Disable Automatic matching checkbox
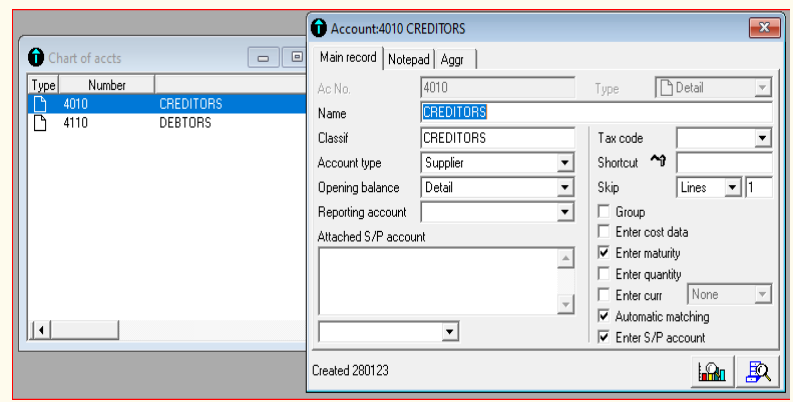 click(x=603, y=316)
